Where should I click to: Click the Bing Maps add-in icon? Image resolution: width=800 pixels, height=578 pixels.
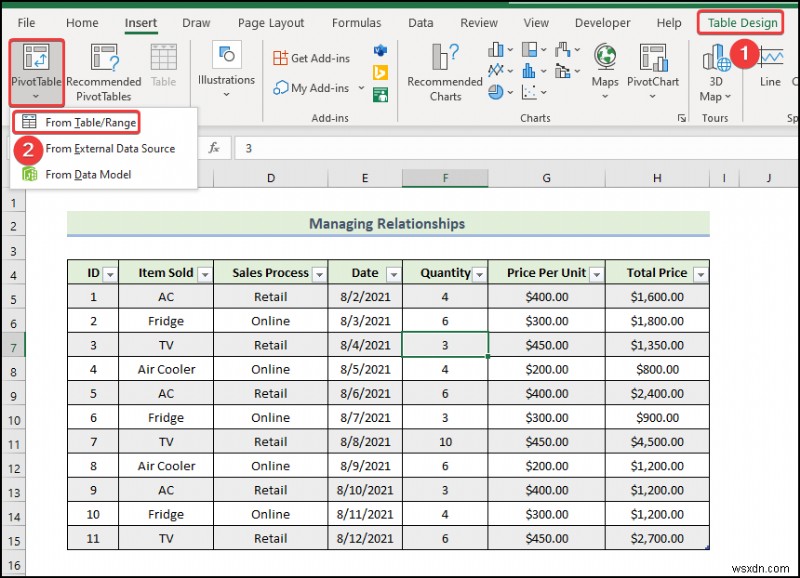coord(380,72)
